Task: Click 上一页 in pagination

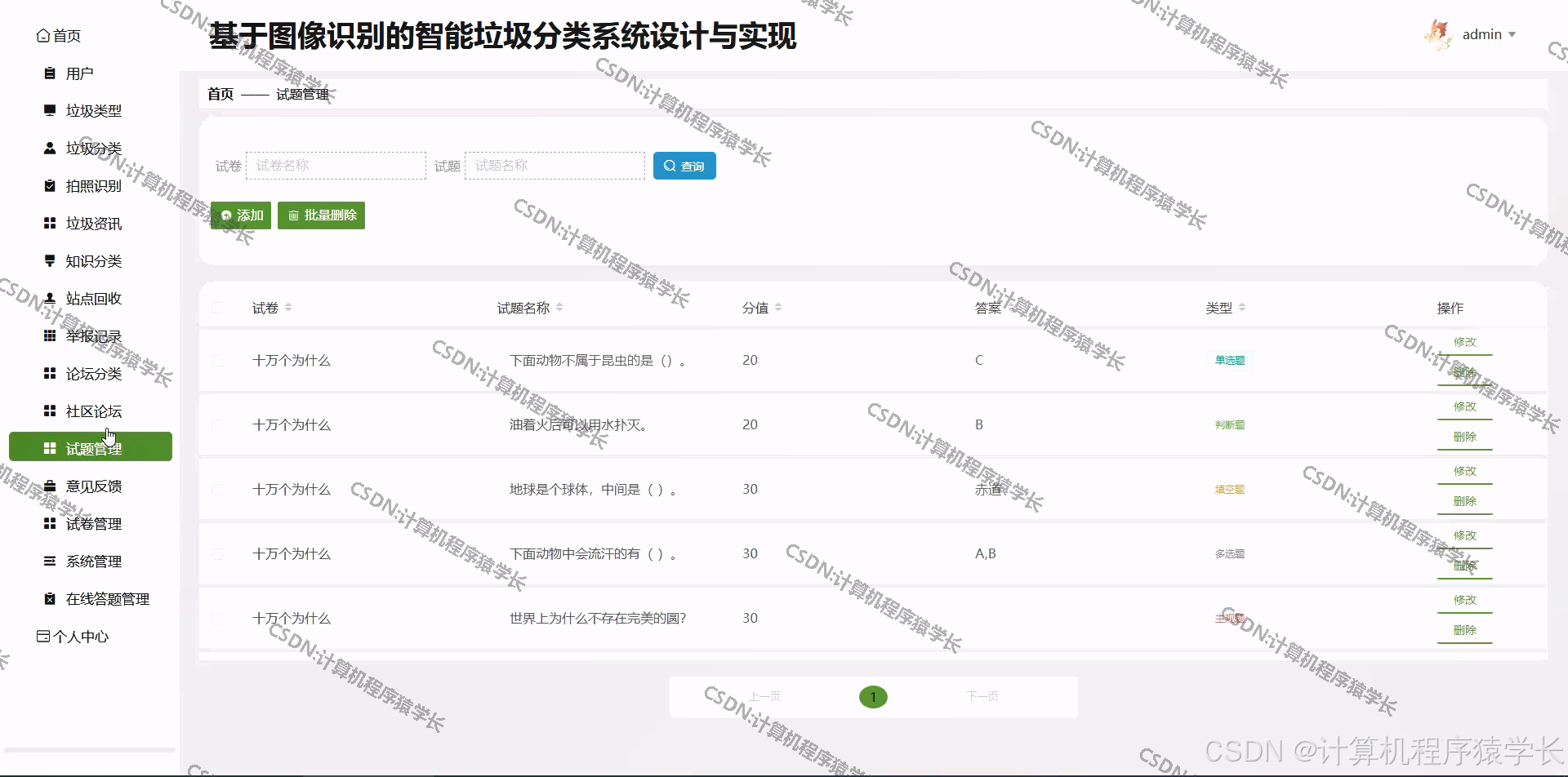Action: pos(765,696)
